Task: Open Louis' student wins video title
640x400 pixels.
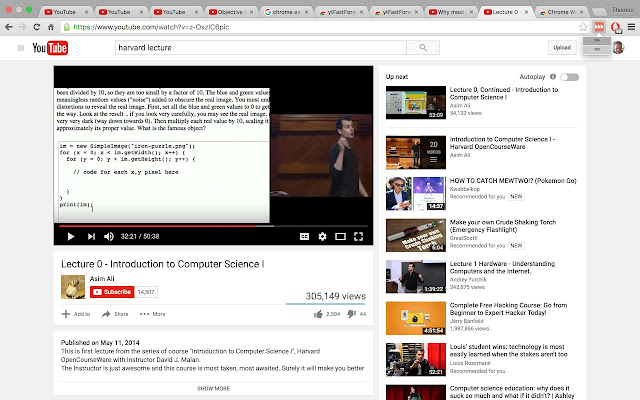Action: click(x=508, y=350)
